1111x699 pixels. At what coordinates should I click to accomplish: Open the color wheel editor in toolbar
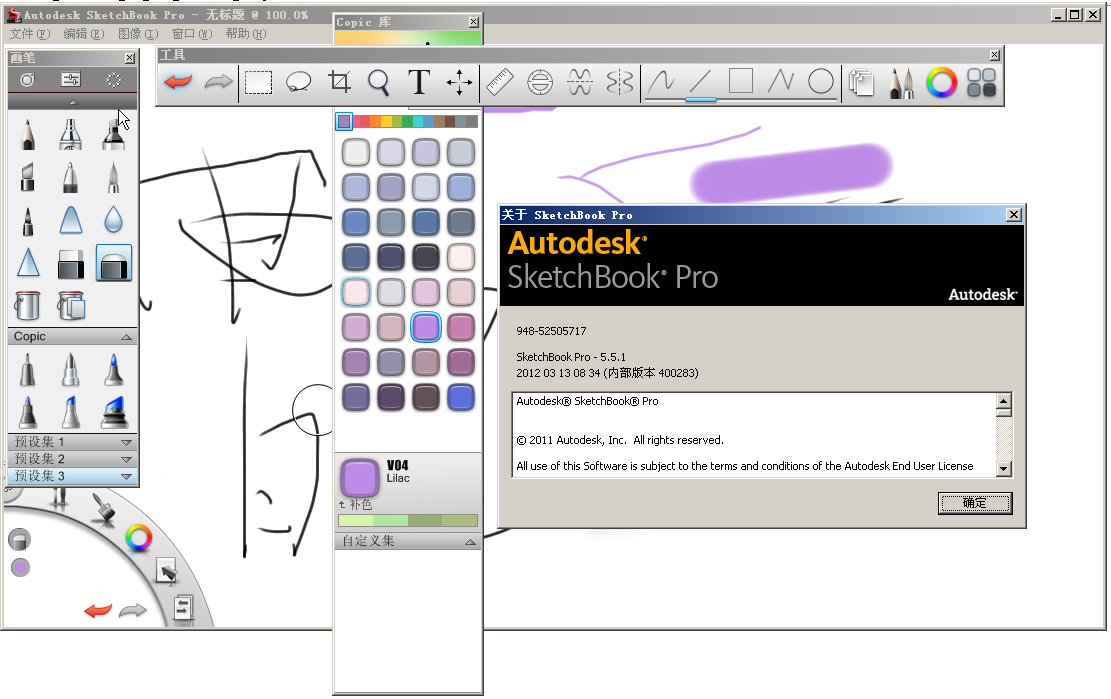(942, 83)
